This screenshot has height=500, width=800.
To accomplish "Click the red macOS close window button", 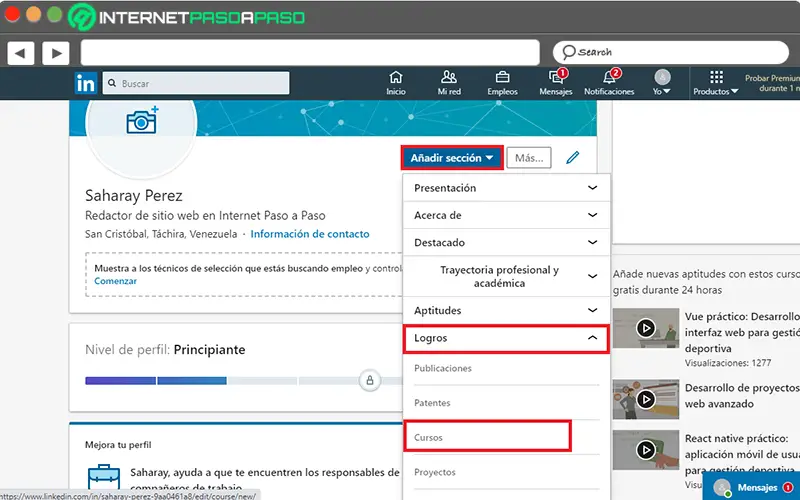I will pos(12,14).
